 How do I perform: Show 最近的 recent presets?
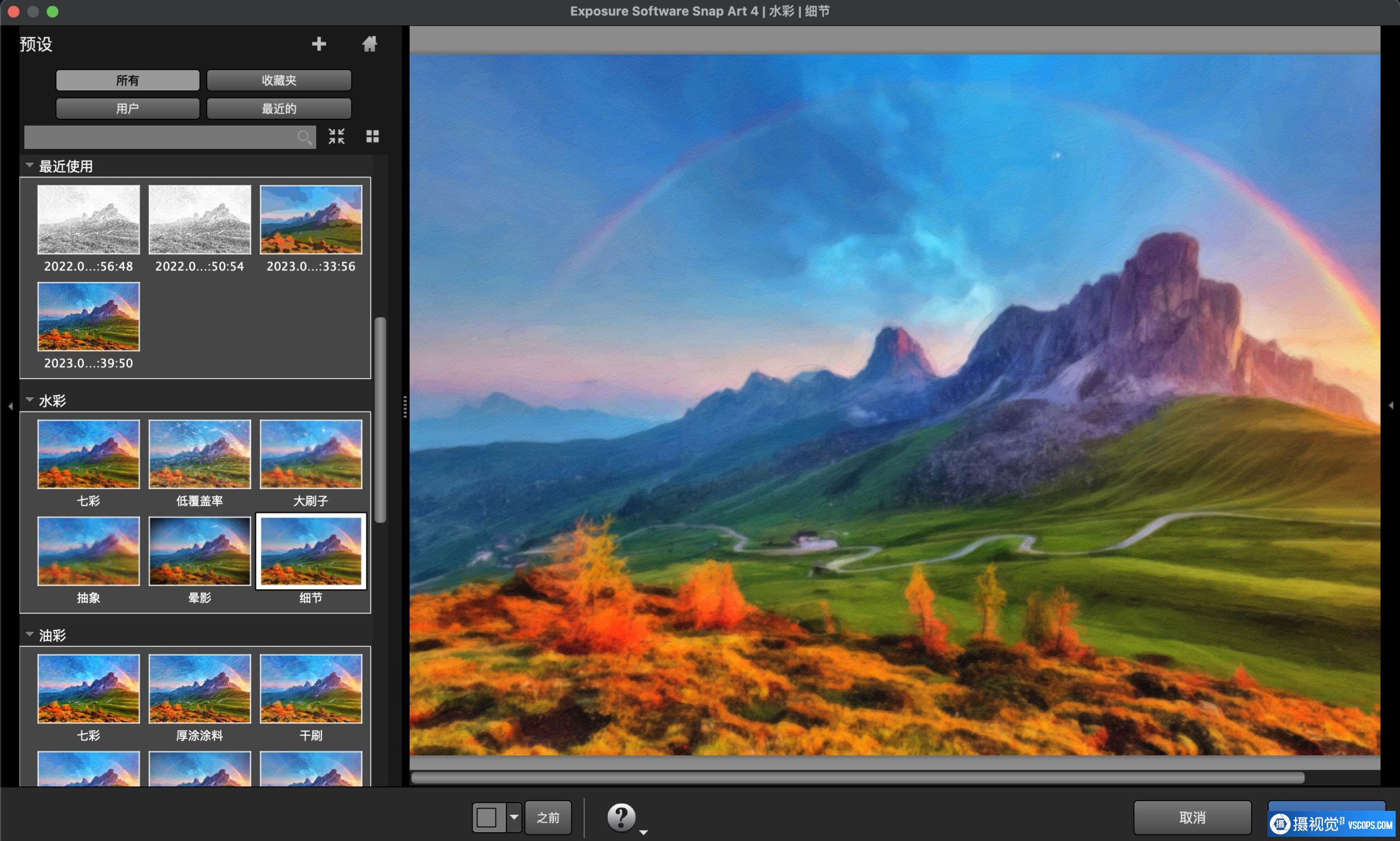pos(279,108)
